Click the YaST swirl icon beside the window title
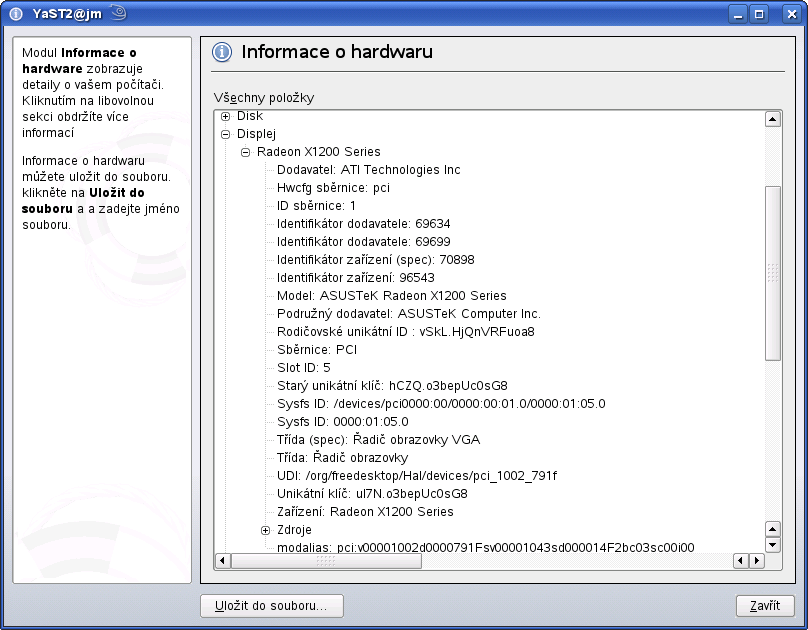Image resolution: width=808 pixels, height=630 pixels. [118, 12]
